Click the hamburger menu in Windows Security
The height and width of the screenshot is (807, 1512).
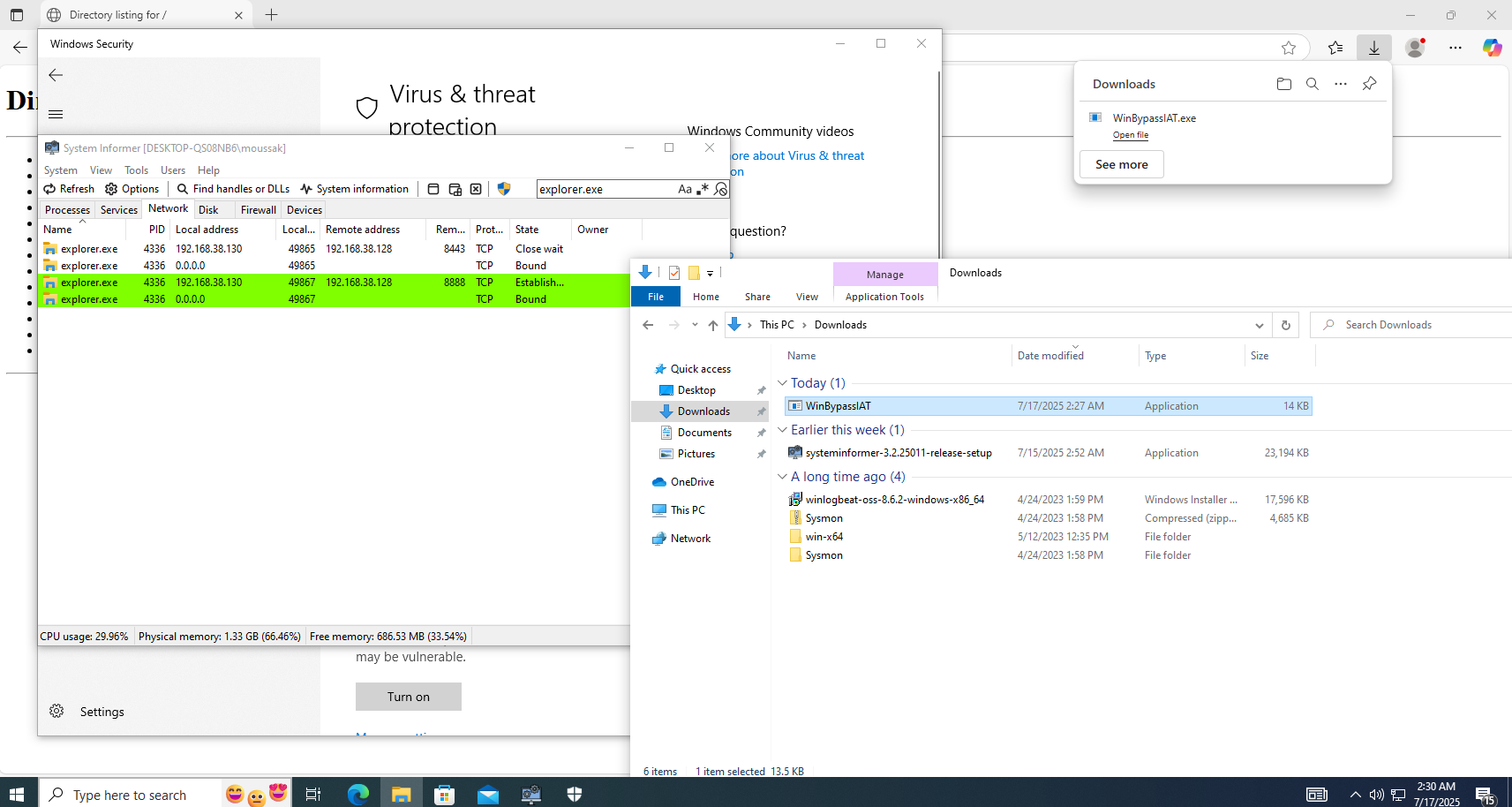click(x=56, y=114)
